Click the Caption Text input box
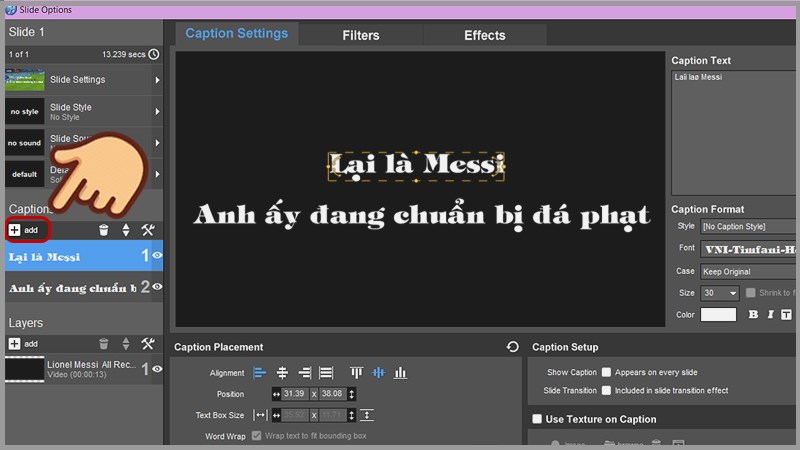The height and width of the screenshot is (450, 800). point(735,133)
